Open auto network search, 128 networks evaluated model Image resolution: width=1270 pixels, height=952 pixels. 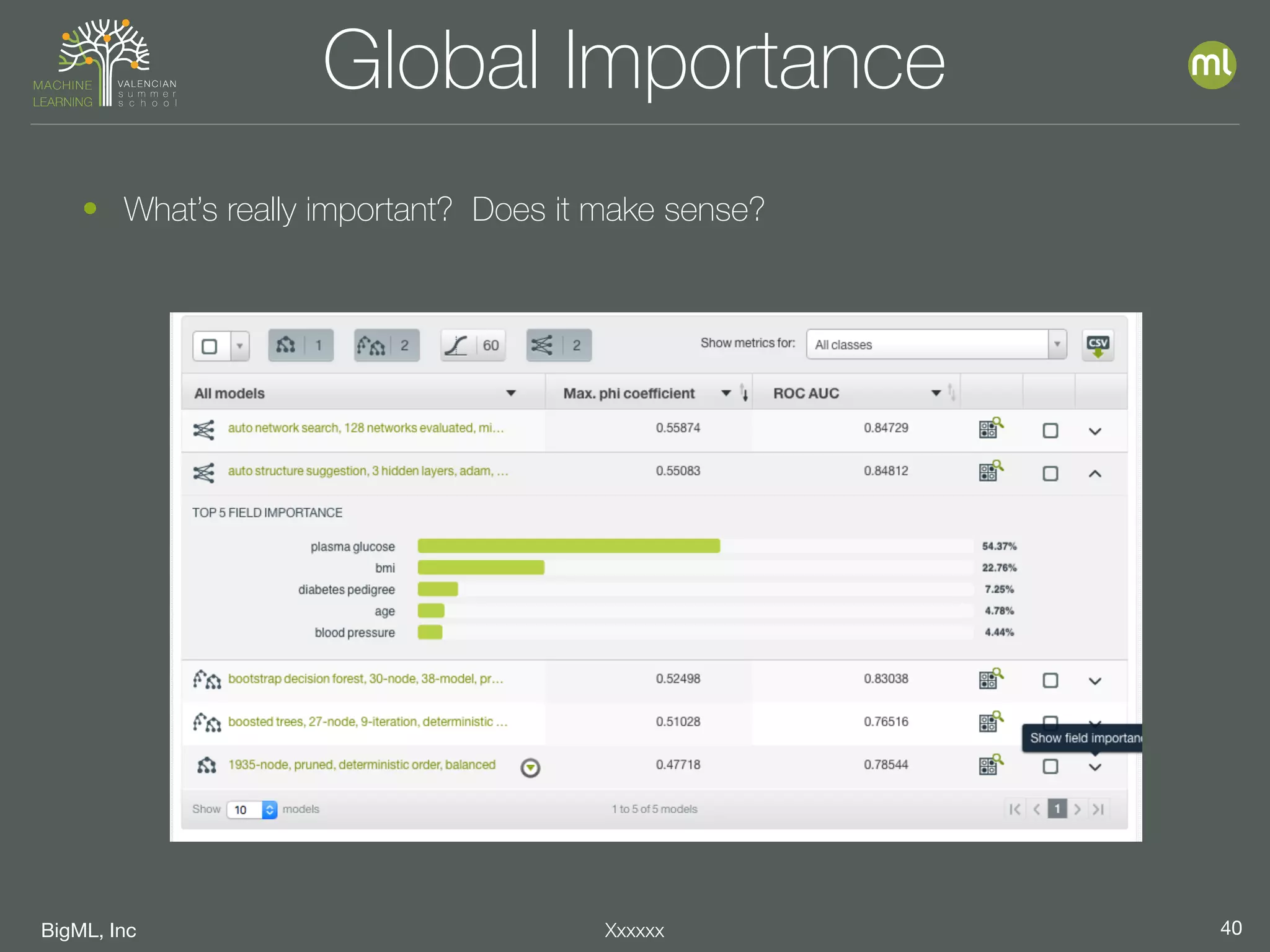(x=366, y=428)
